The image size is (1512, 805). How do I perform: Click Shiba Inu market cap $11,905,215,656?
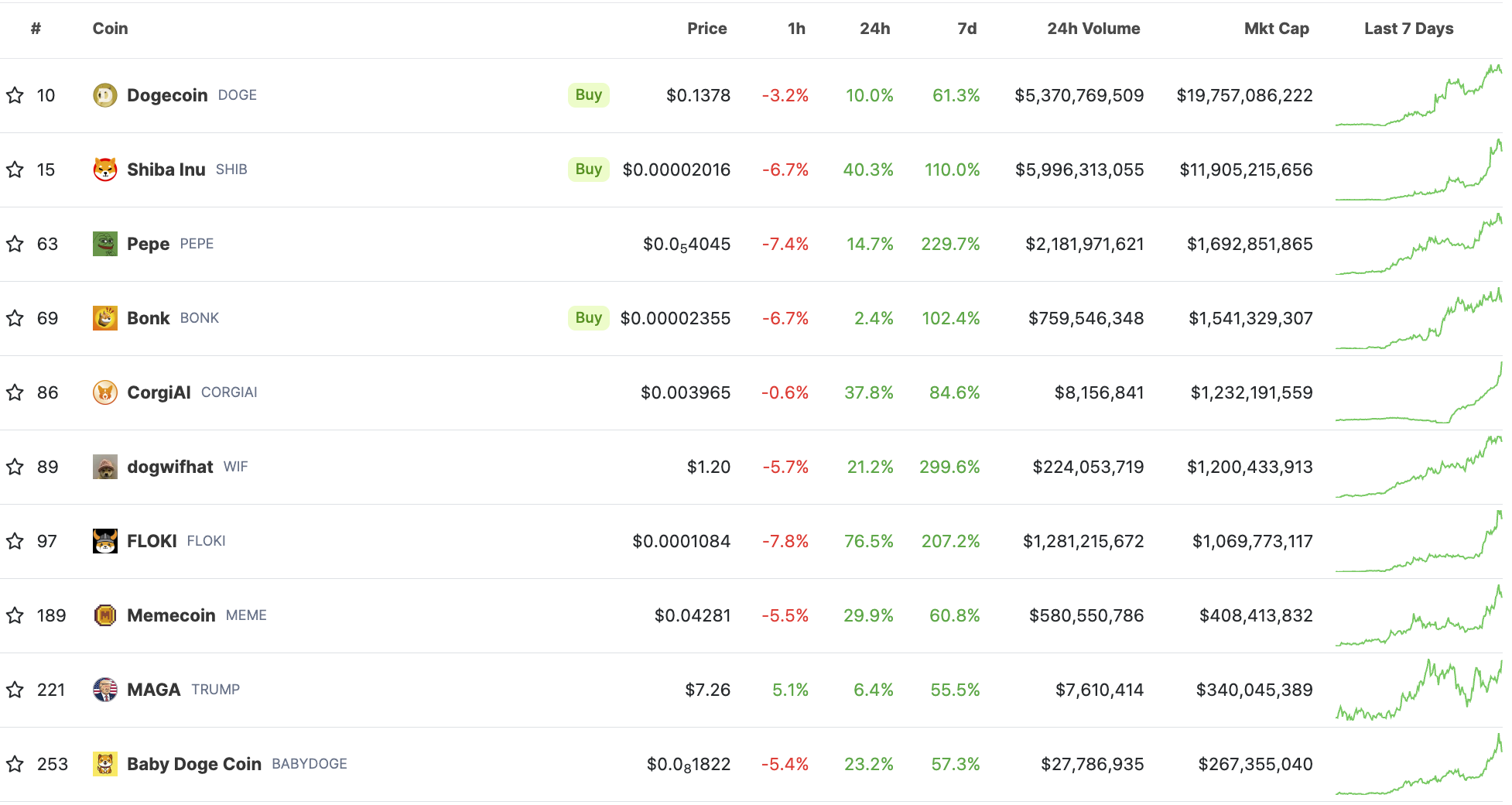click(1246, 170)
